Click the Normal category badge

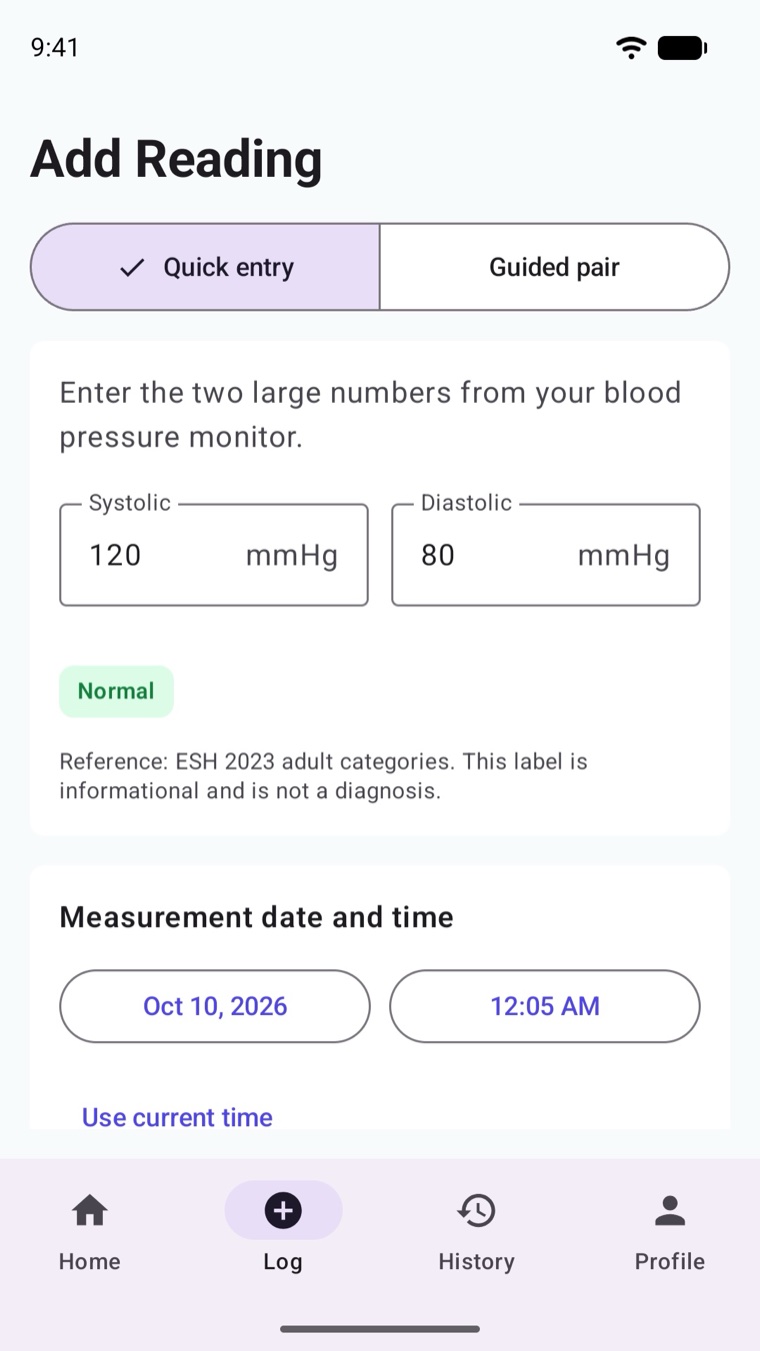116,691
